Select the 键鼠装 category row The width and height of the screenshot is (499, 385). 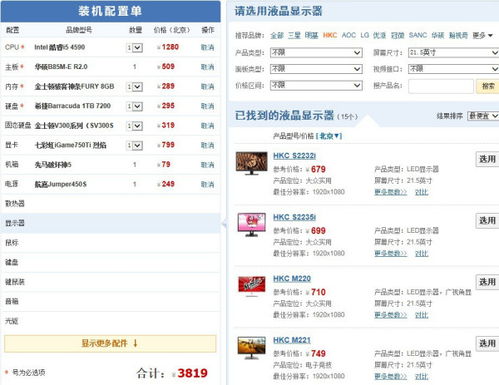[110, 282]
